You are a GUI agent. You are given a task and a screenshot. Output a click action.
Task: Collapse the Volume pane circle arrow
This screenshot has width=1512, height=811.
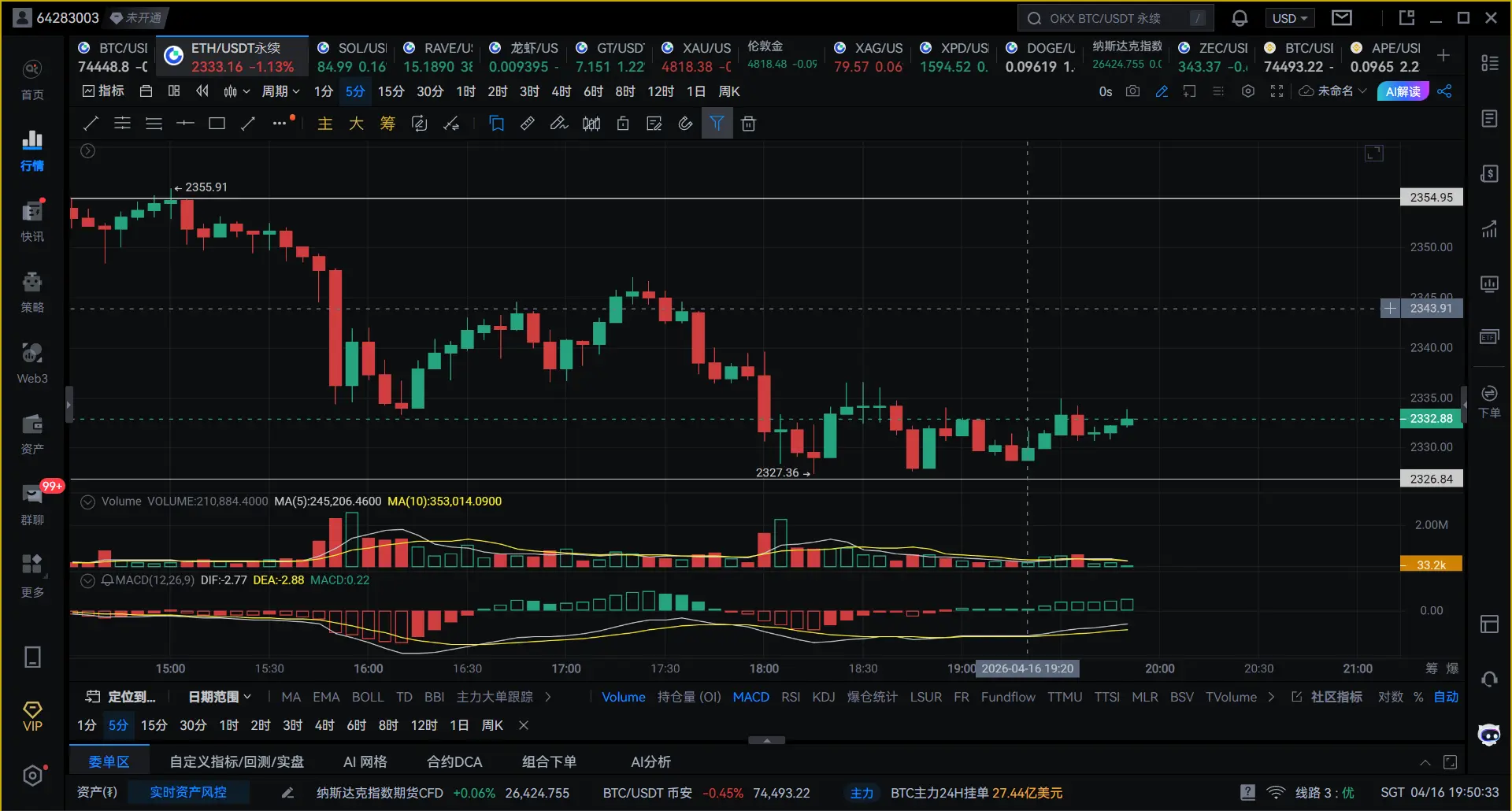88,502
